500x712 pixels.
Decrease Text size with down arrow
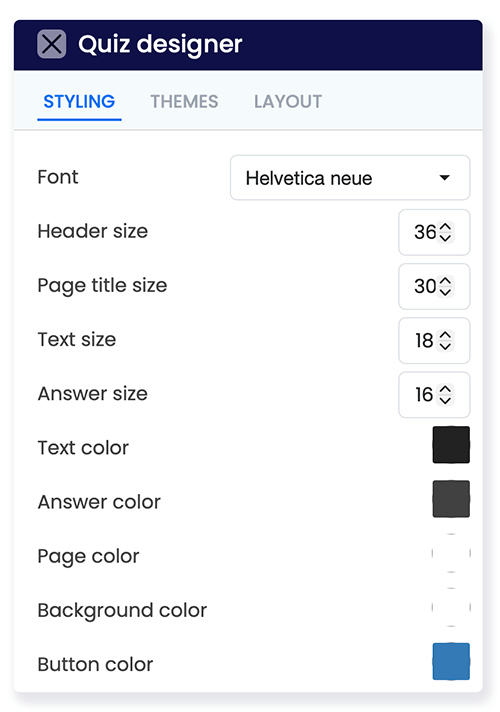click(446, 346)
